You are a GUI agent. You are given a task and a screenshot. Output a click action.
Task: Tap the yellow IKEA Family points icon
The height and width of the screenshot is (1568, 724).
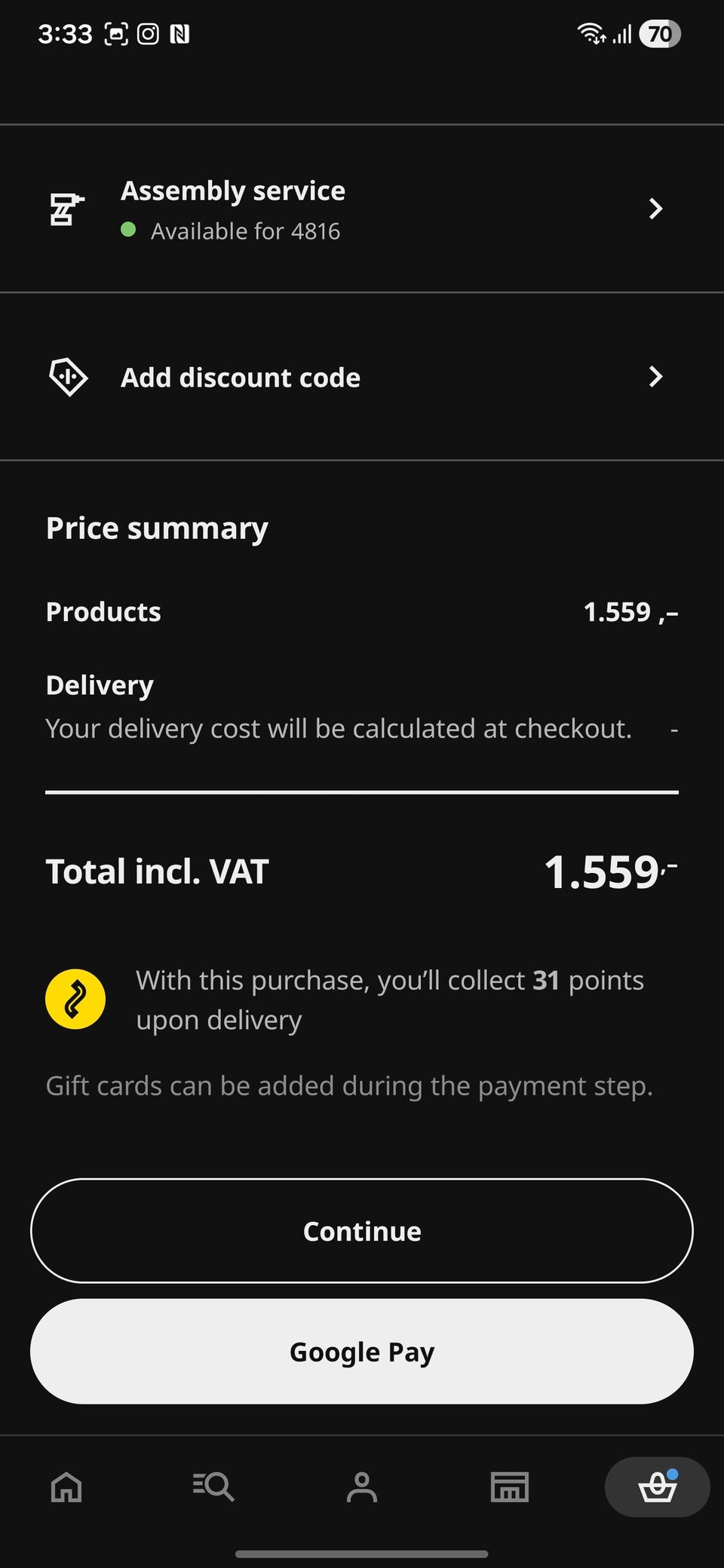coord(75,999)
